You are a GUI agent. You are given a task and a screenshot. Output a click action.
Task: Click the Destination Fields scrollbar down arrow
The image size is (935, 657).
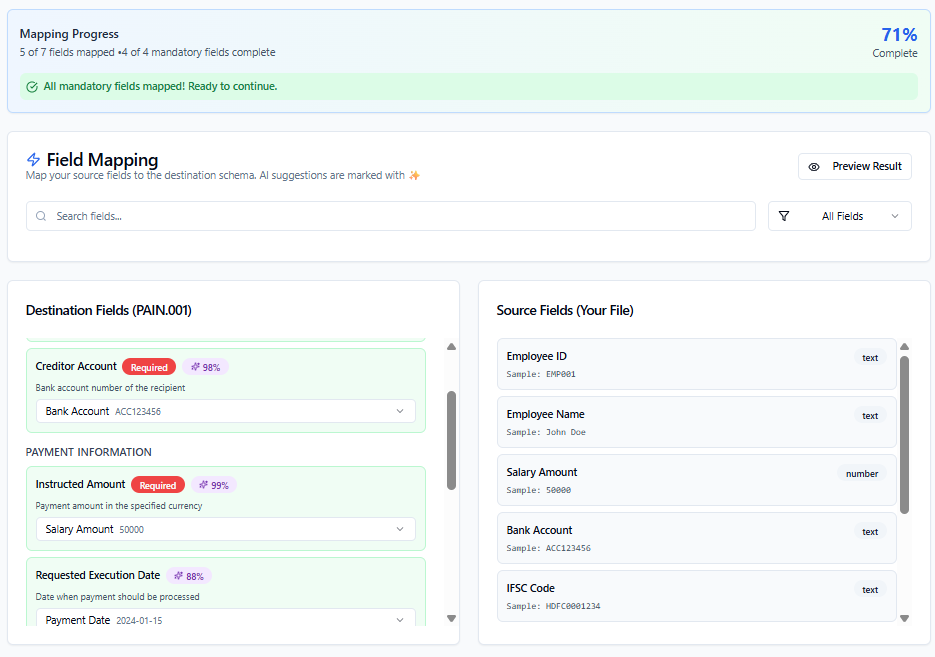(451, 619)
